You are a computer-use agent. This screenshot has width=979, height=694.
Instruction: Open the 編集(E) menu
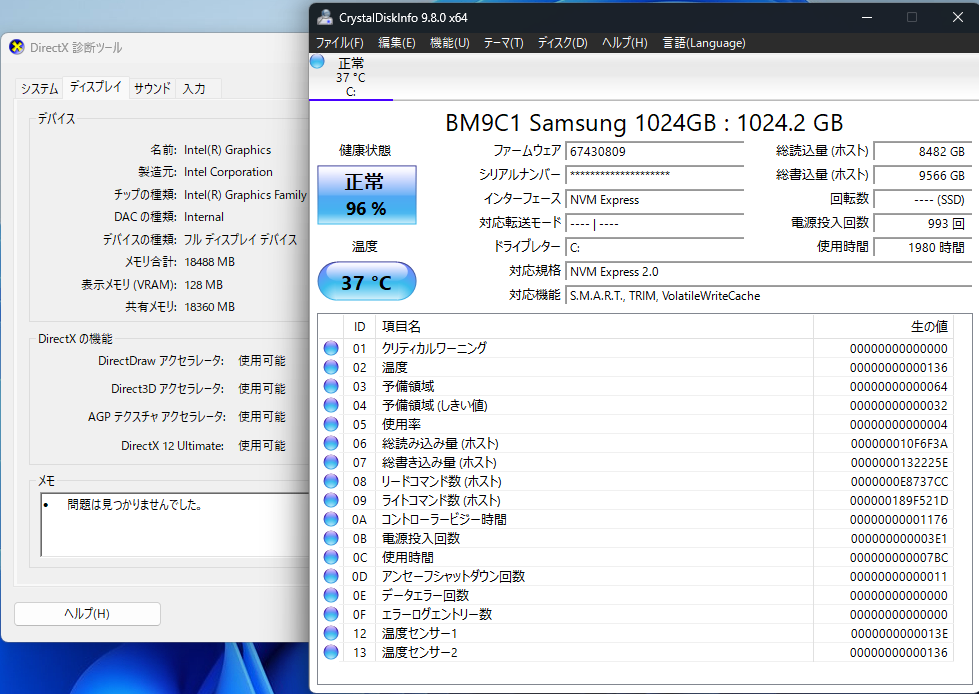click(x=397, y=43)
